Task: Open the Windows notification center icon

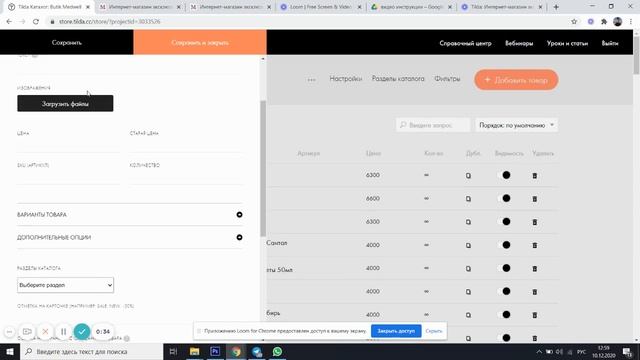Action: point(627,352)
